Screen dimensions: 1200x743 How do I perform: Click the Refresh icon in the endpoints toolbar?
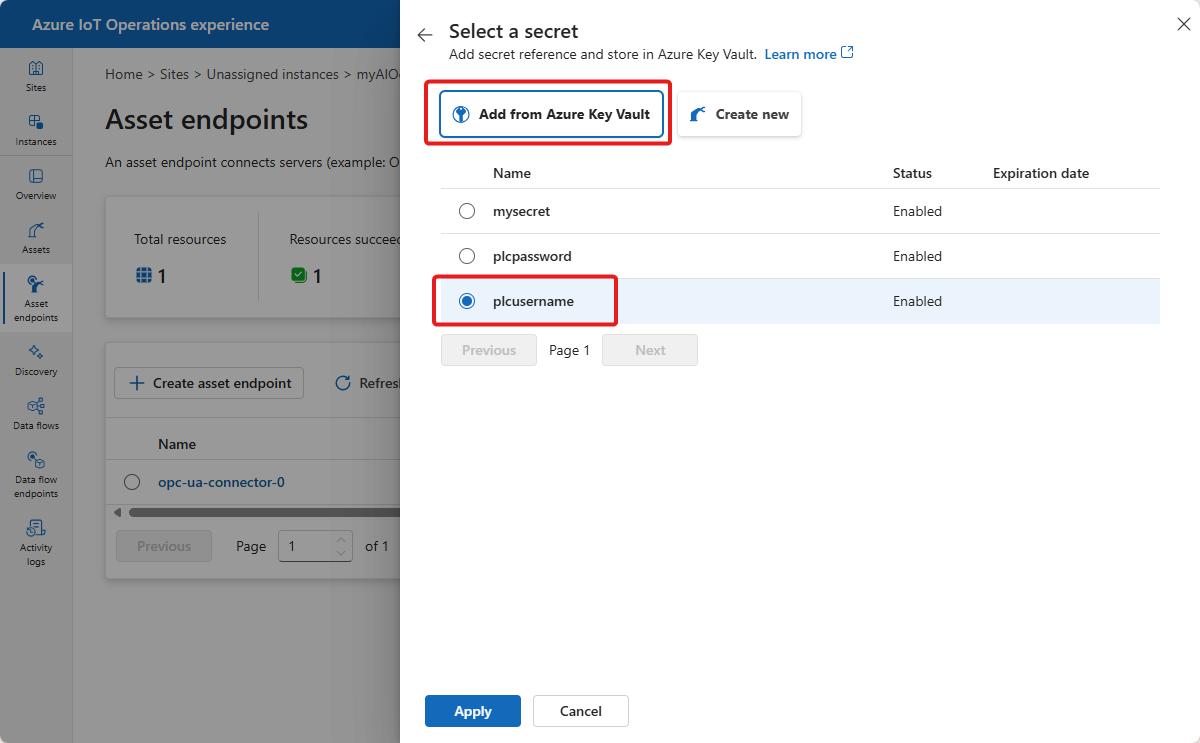(x=343, y=383)
